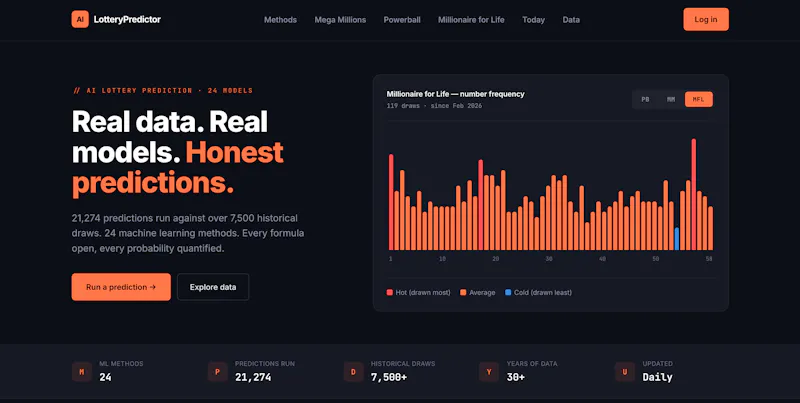Click the '119 draws · since Feb 2026' subtitle

[434, 106]
